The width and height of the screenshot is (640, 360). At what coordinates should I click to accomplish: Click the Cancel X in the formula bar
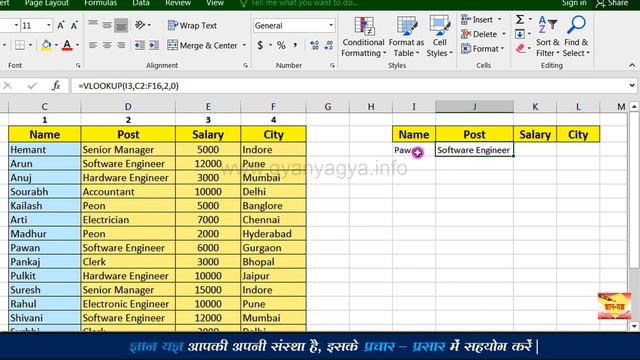click(x=7, y=86)
